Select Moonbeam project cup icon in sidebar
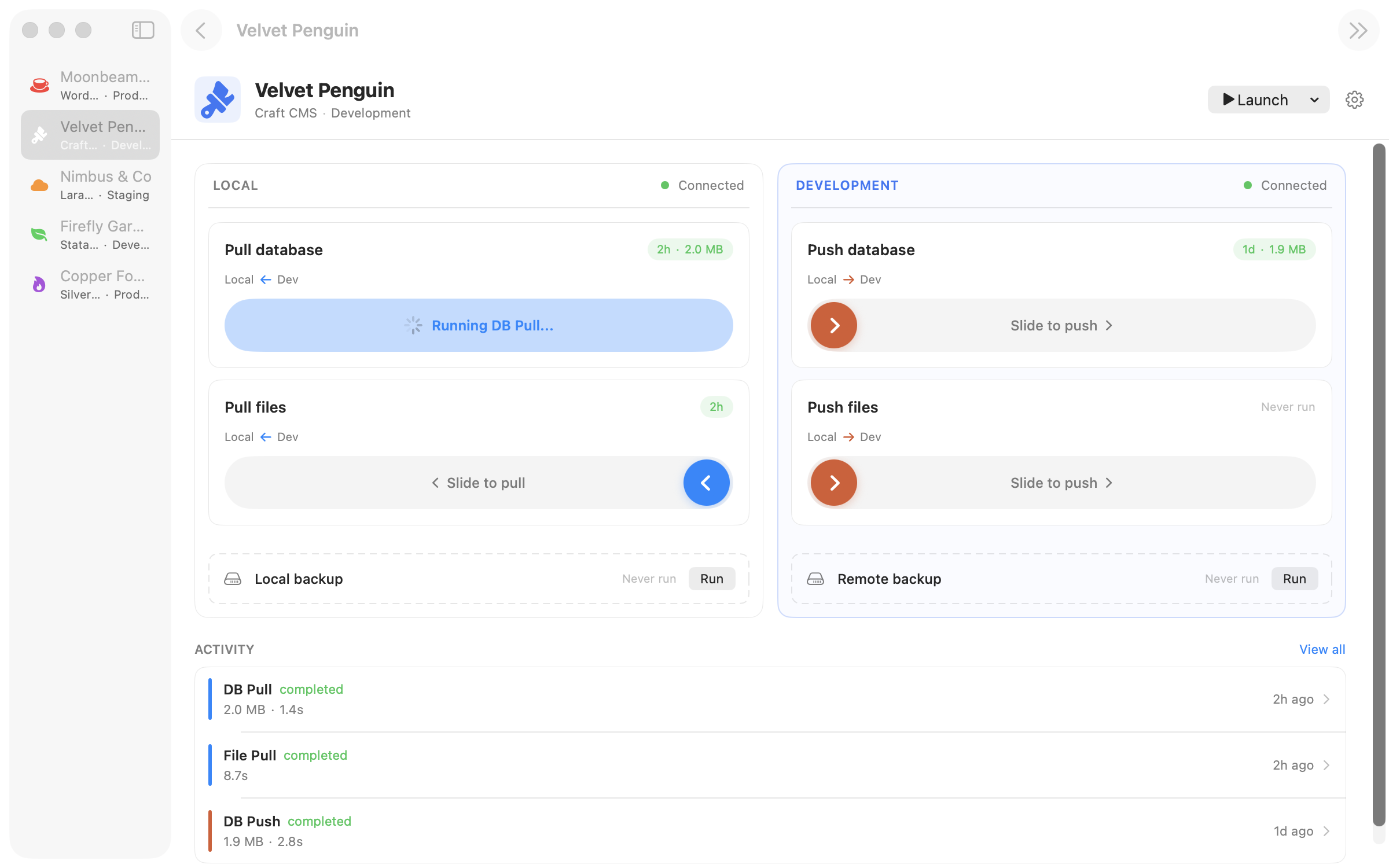1389x868 pixels. pyautogui.click(x=39, y=85)
